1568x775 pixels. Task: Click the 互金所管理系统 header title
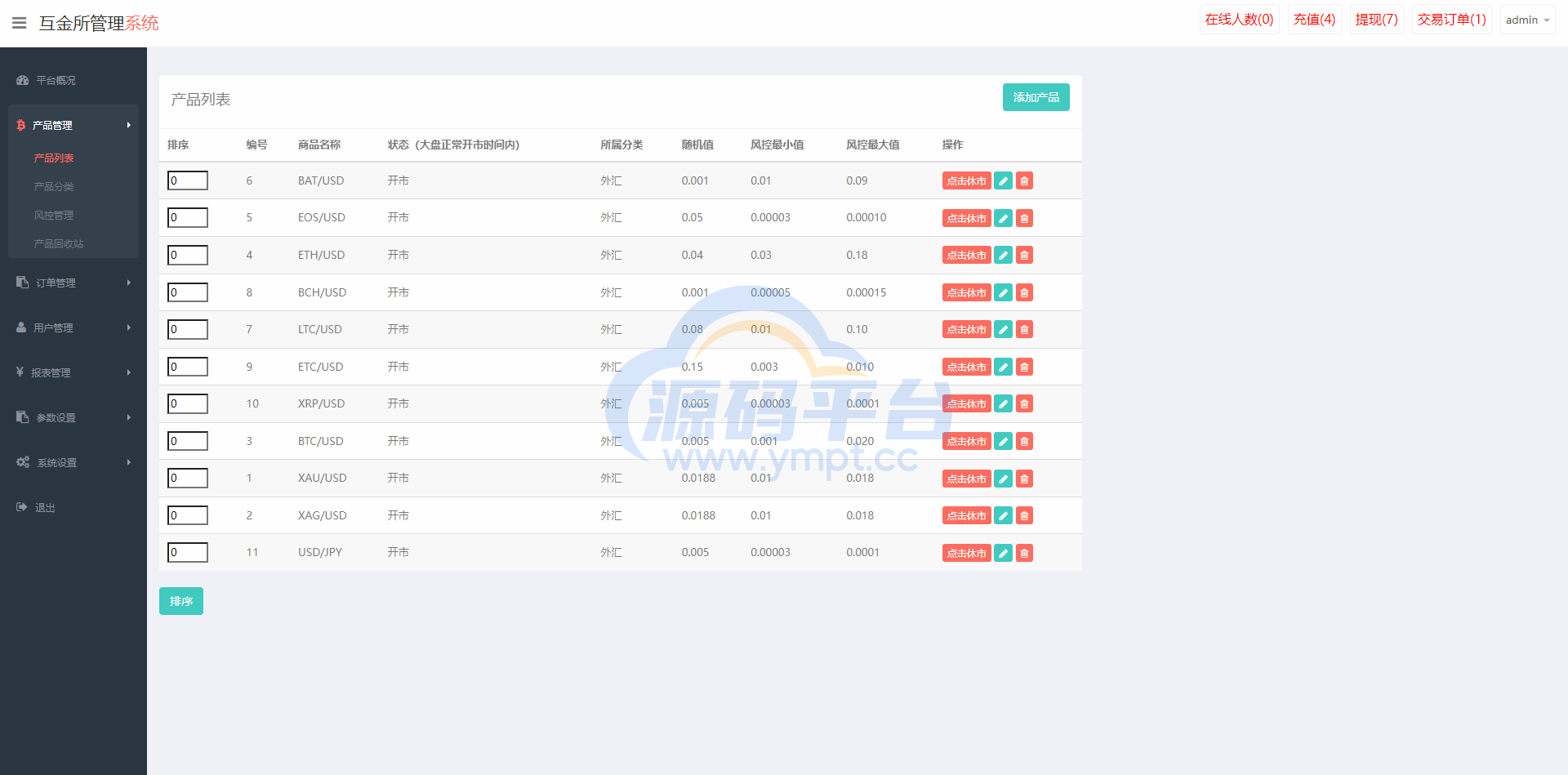99,23
